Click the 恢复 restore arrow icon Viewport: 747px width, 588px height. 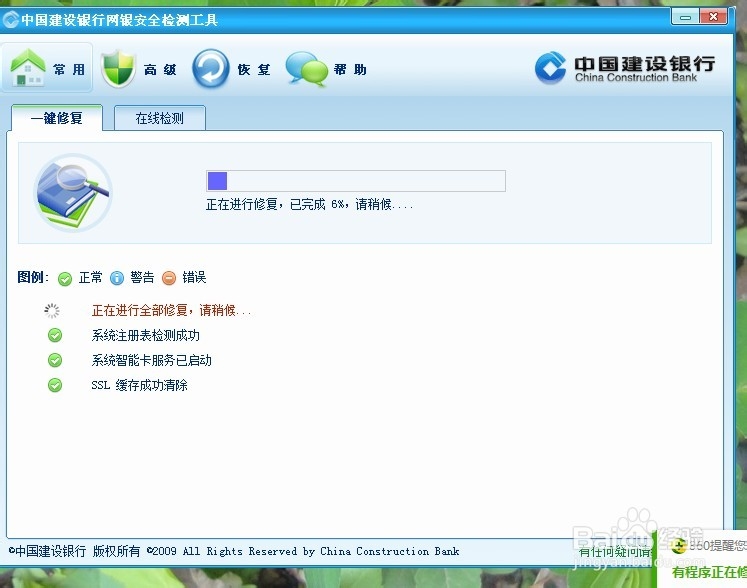click(211, 69)
